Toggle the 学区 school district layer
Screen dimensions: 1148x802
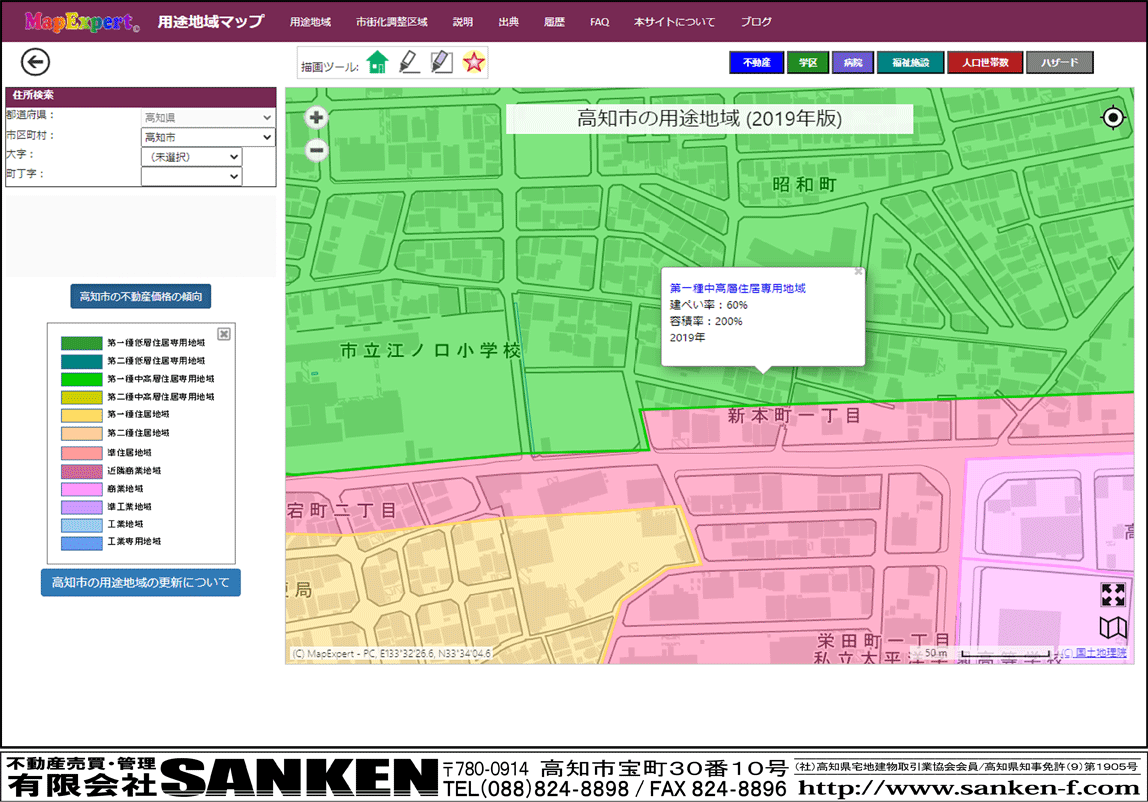(807, 63)
